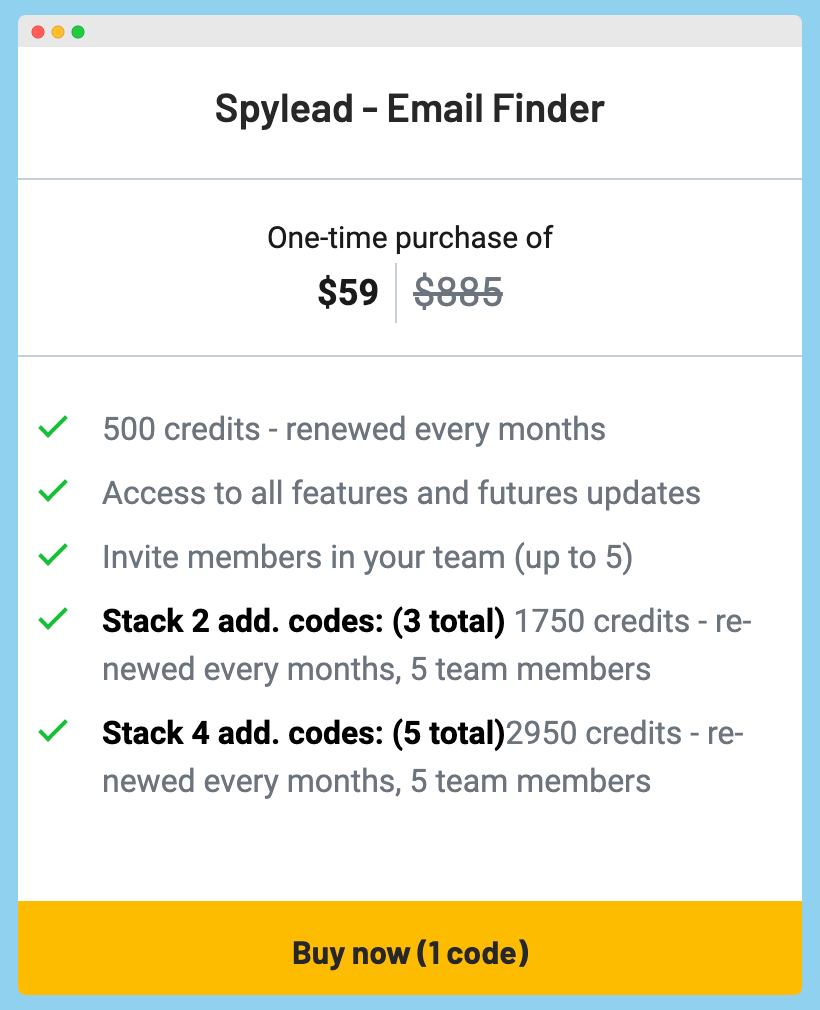Select the Invite members in your team line
820x1010 pixels.
click(367, 558)
